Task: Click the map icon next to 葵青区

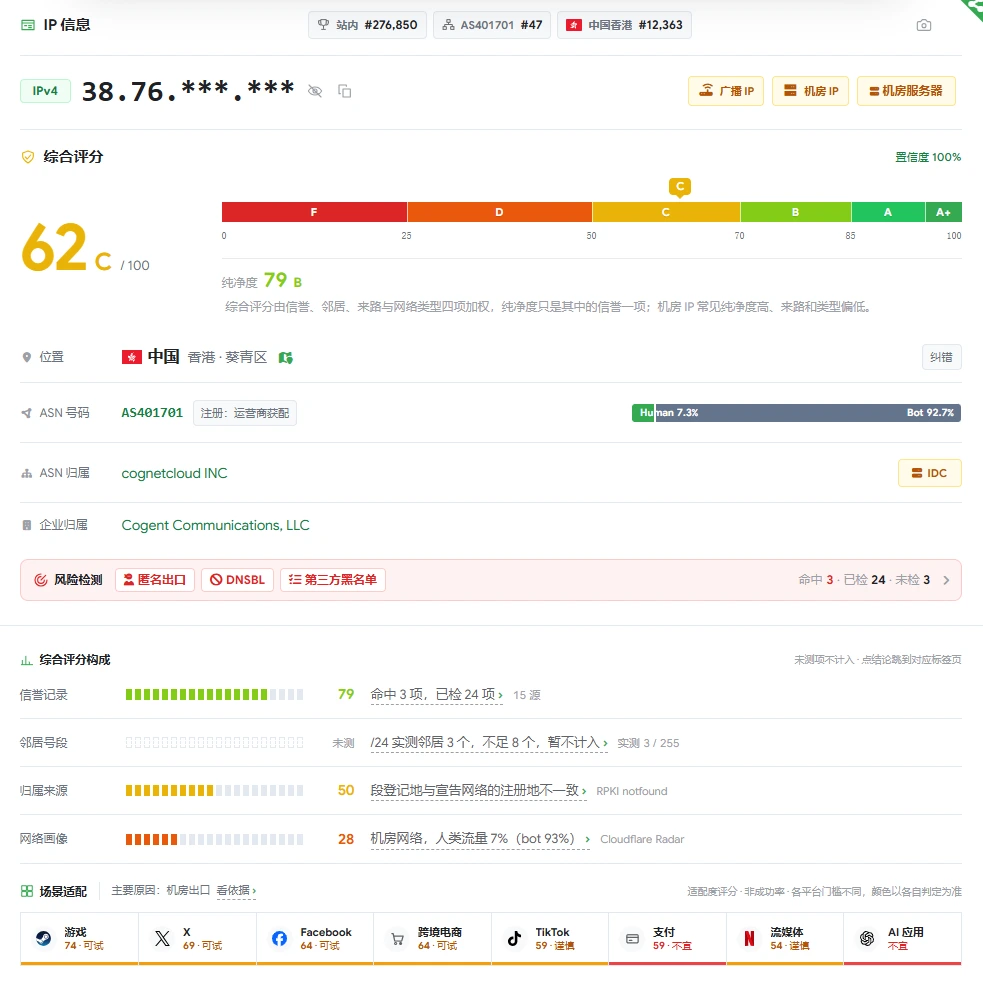Action: click(x=286, y=358)
